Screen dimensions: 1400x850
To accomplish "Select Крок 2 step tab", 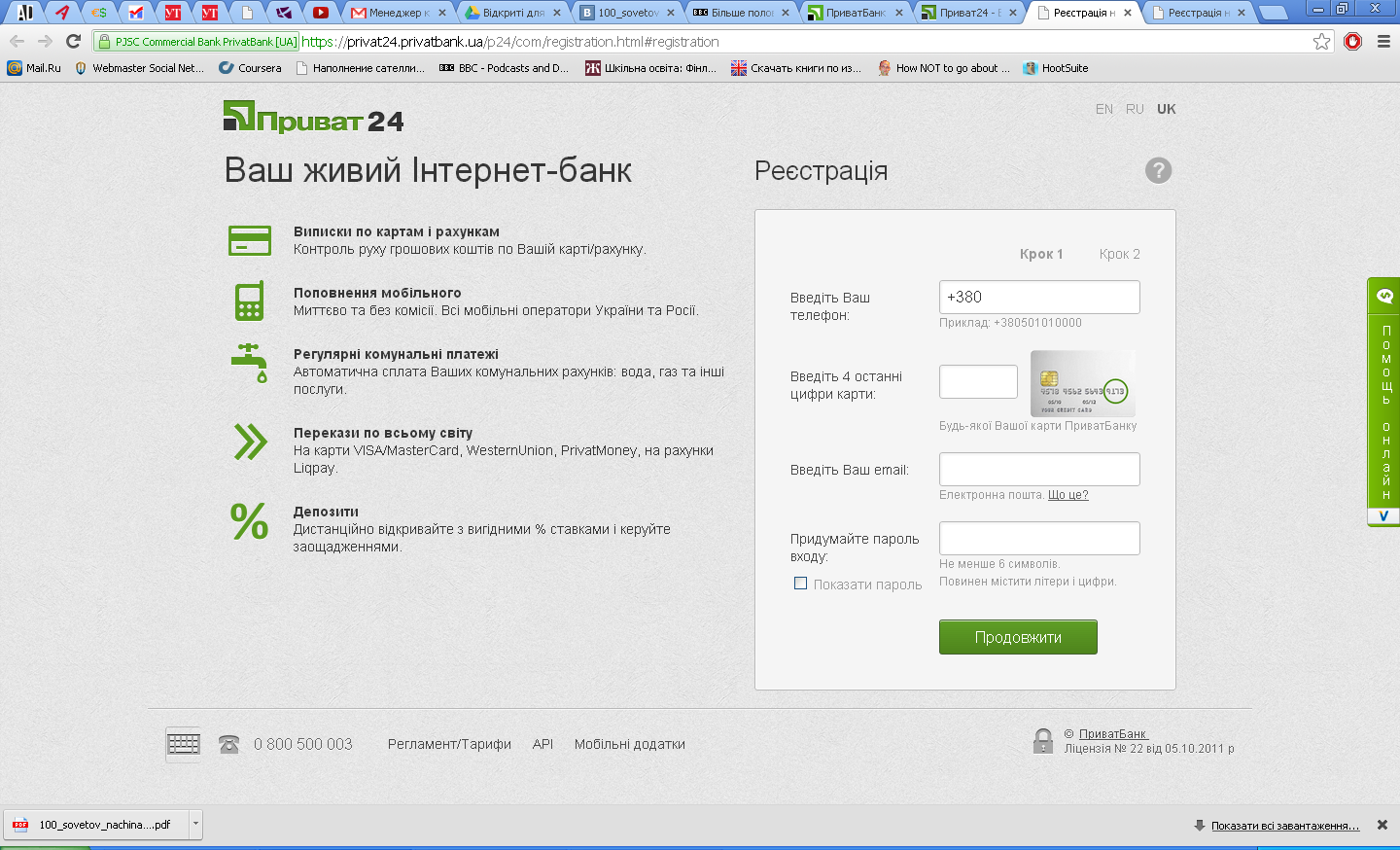I will (1120, 254).
